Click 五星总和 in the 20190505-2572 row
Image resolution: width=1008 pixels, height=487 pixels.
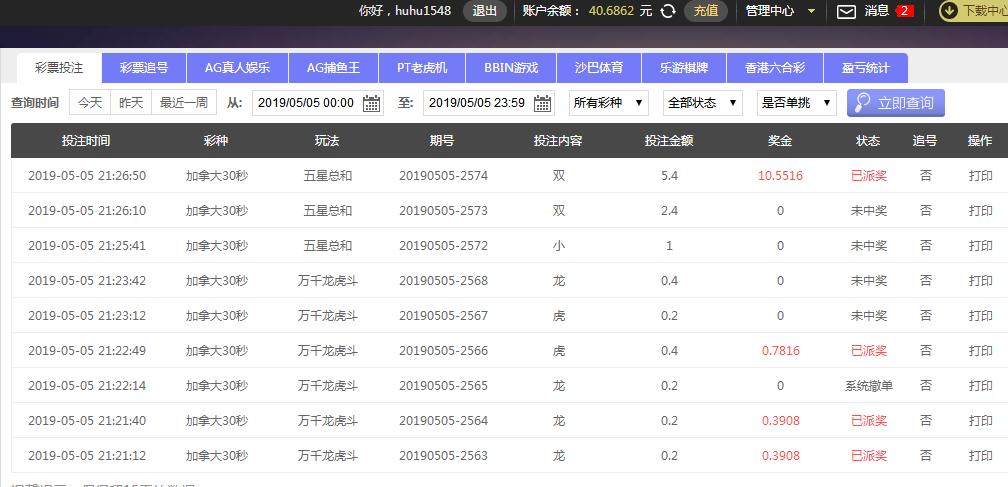[328, 245]
